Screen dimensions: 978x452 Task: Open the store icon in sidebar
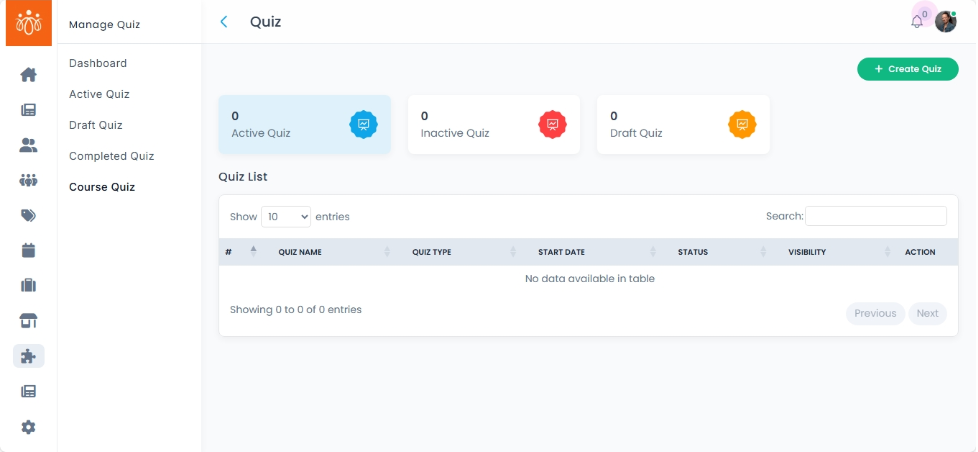(x=28, y=321)
